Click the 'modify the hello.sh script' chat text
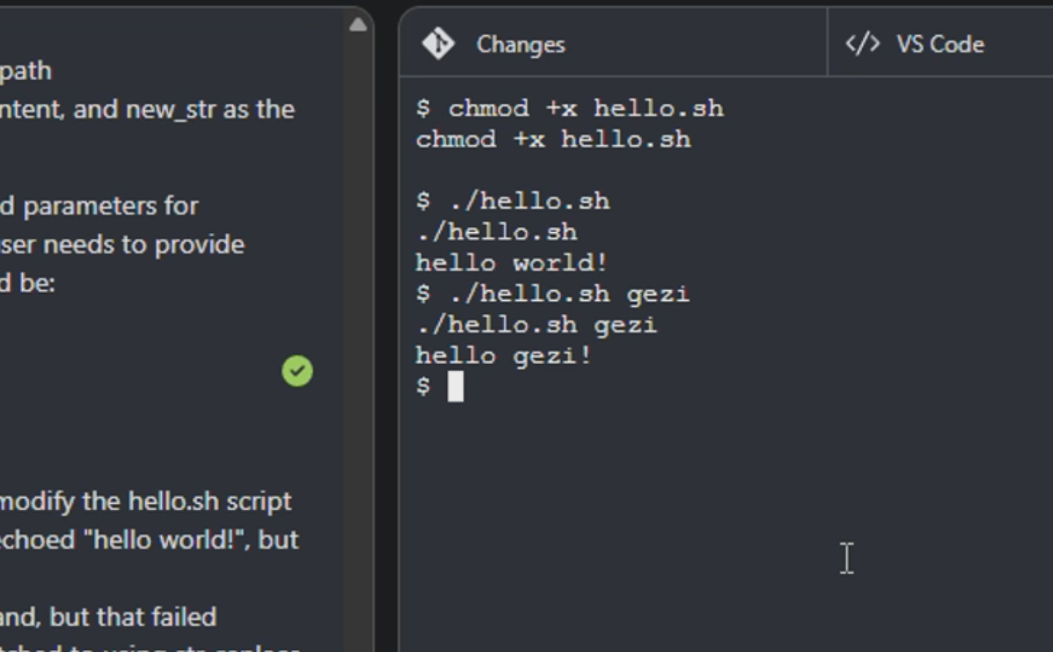The width and height of the screenshot is (1053, 652). tap(145, 502)
